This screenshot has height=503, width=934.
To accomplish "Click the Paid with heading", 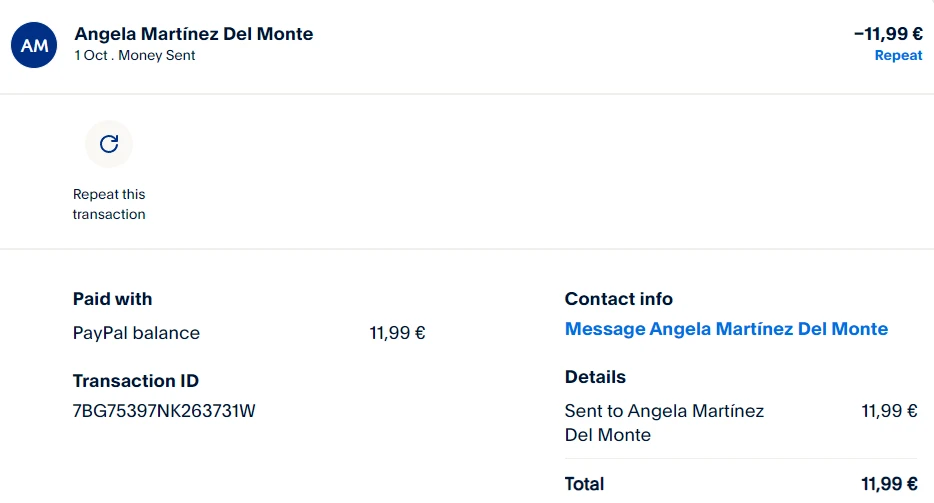I will (113, 299).
